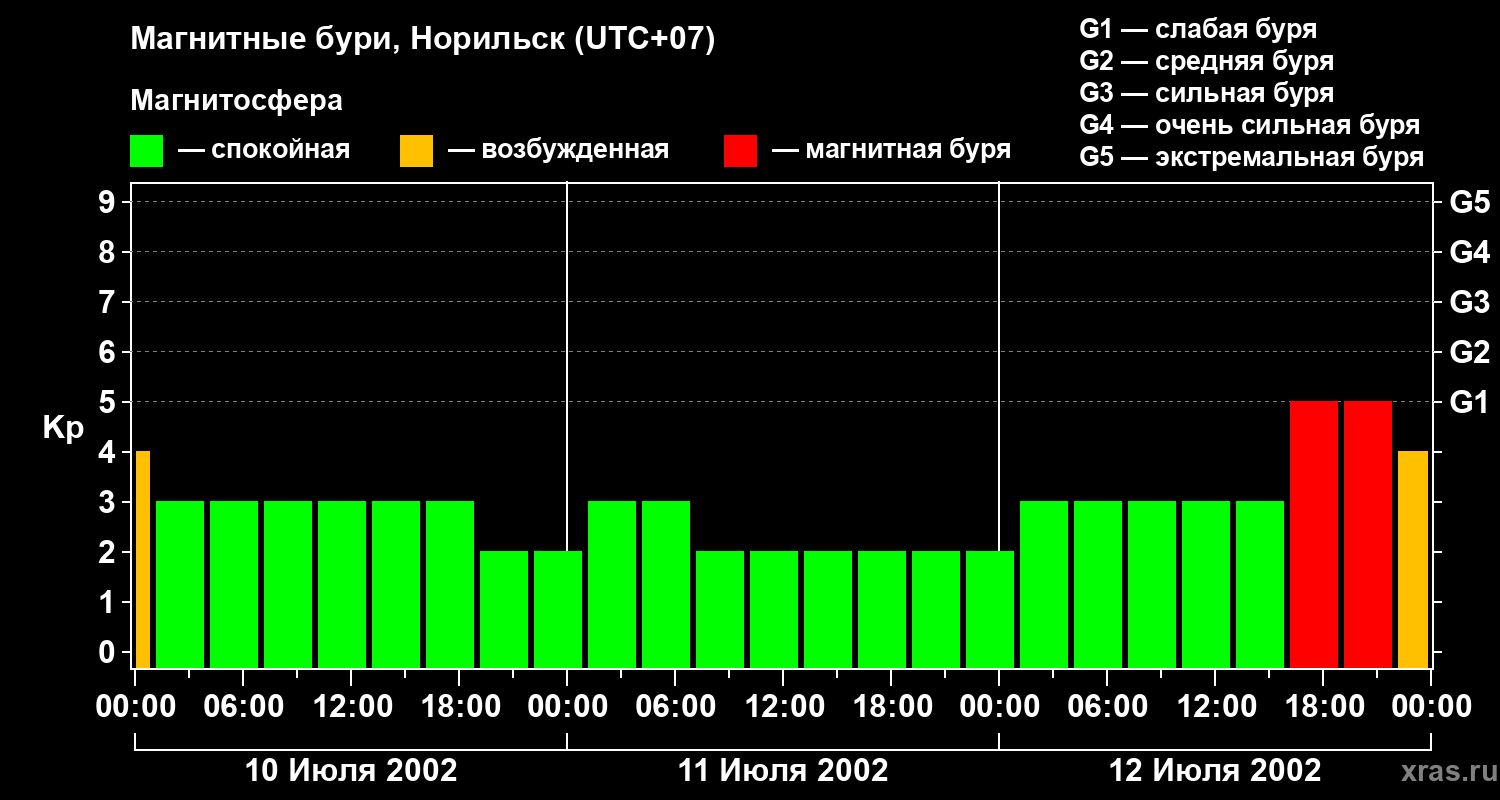Select the chart title 'Магнитные бури, Норильск (UTC+07)'
The image size is (1500, 800).
pos(423,40)
